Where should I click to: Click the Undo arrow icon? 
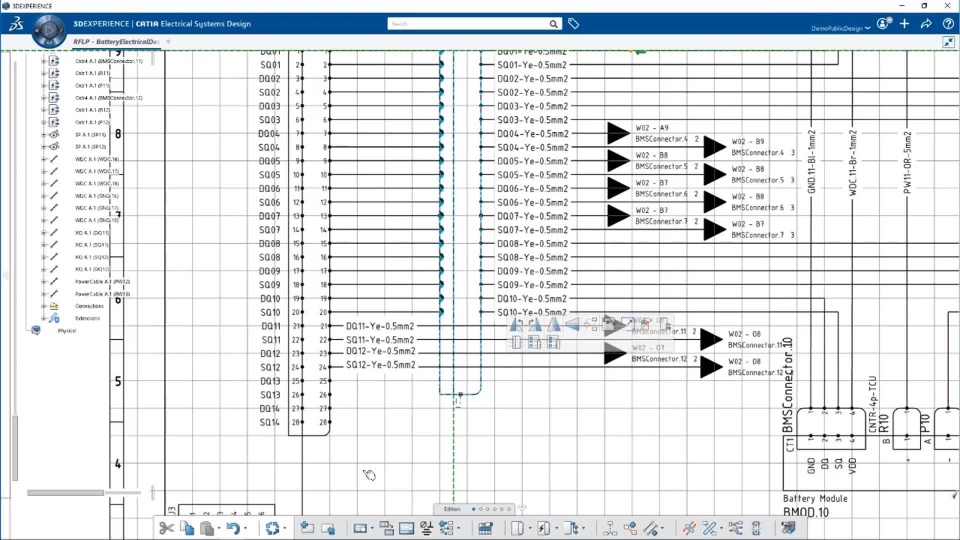click(x=233, y=528)
